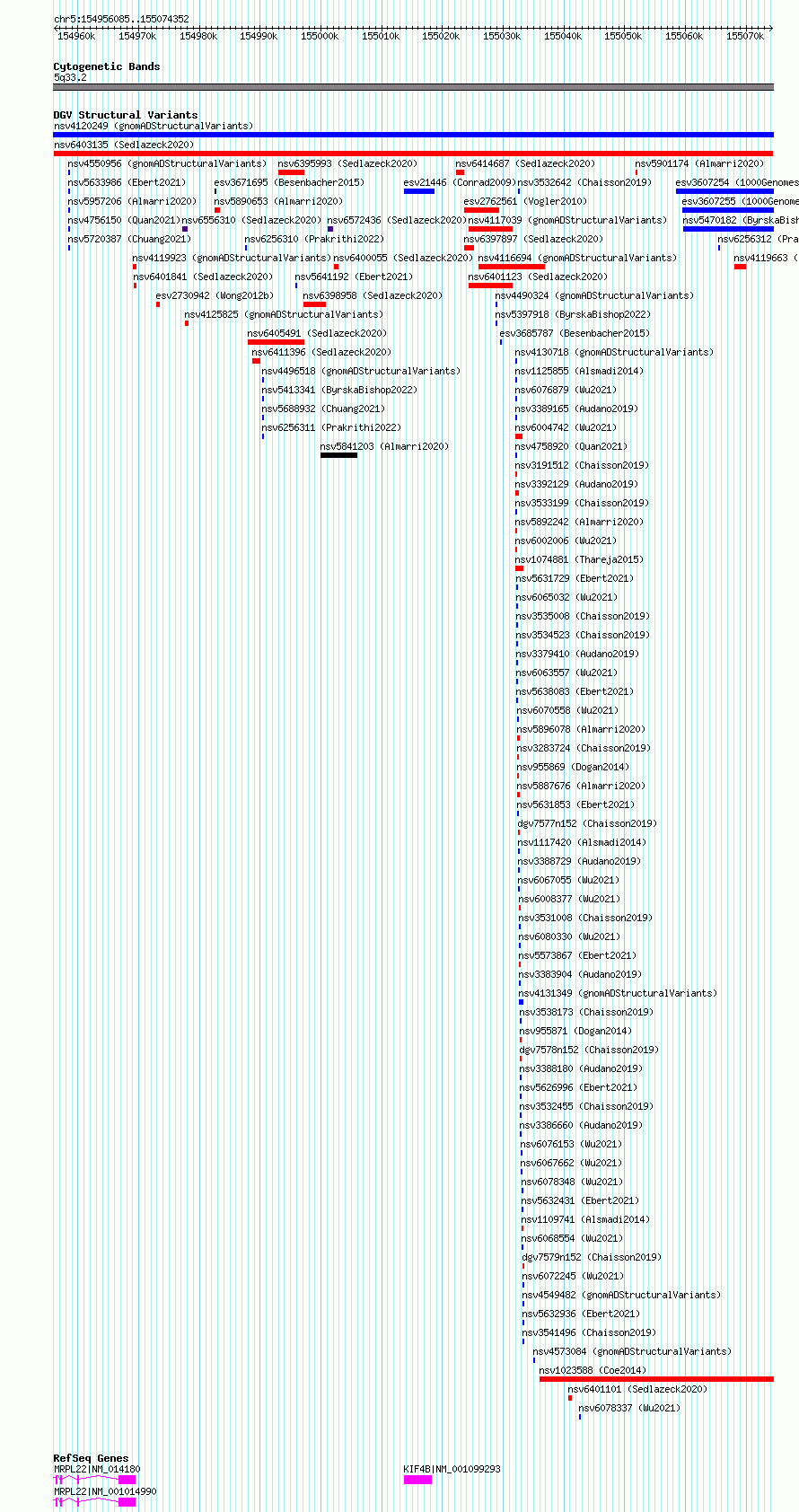Open nsv6256310 (Prakrithi2022) variant

314,239
